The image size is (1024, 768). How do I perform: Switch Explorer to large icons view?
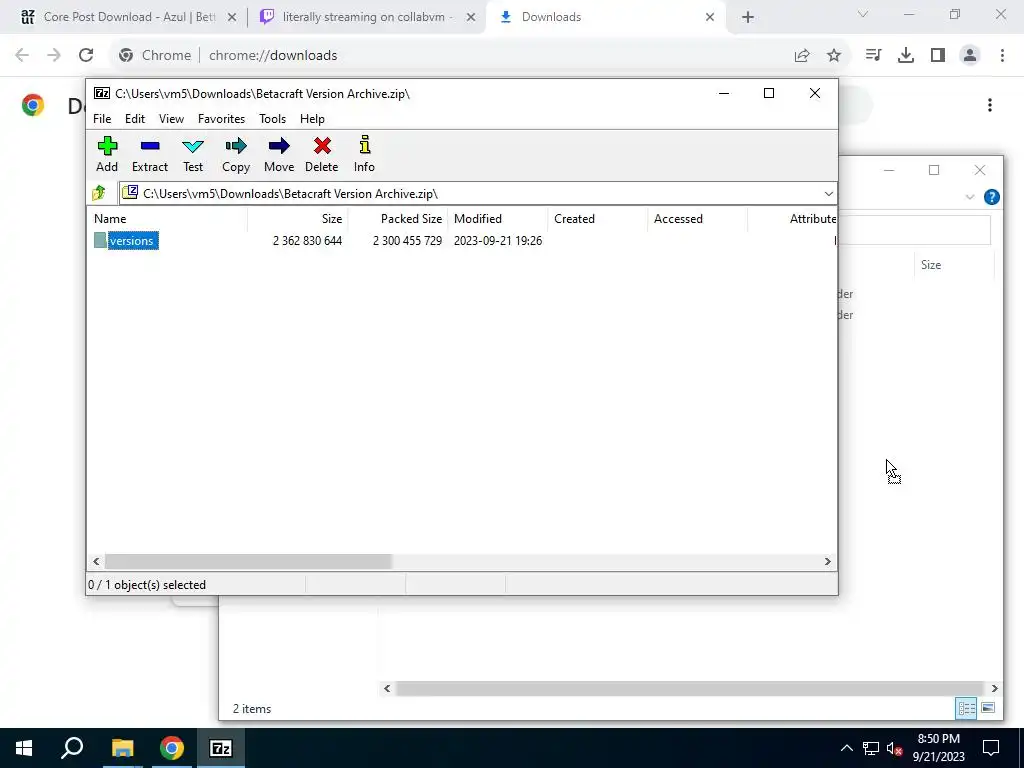(x=988, y=708)
